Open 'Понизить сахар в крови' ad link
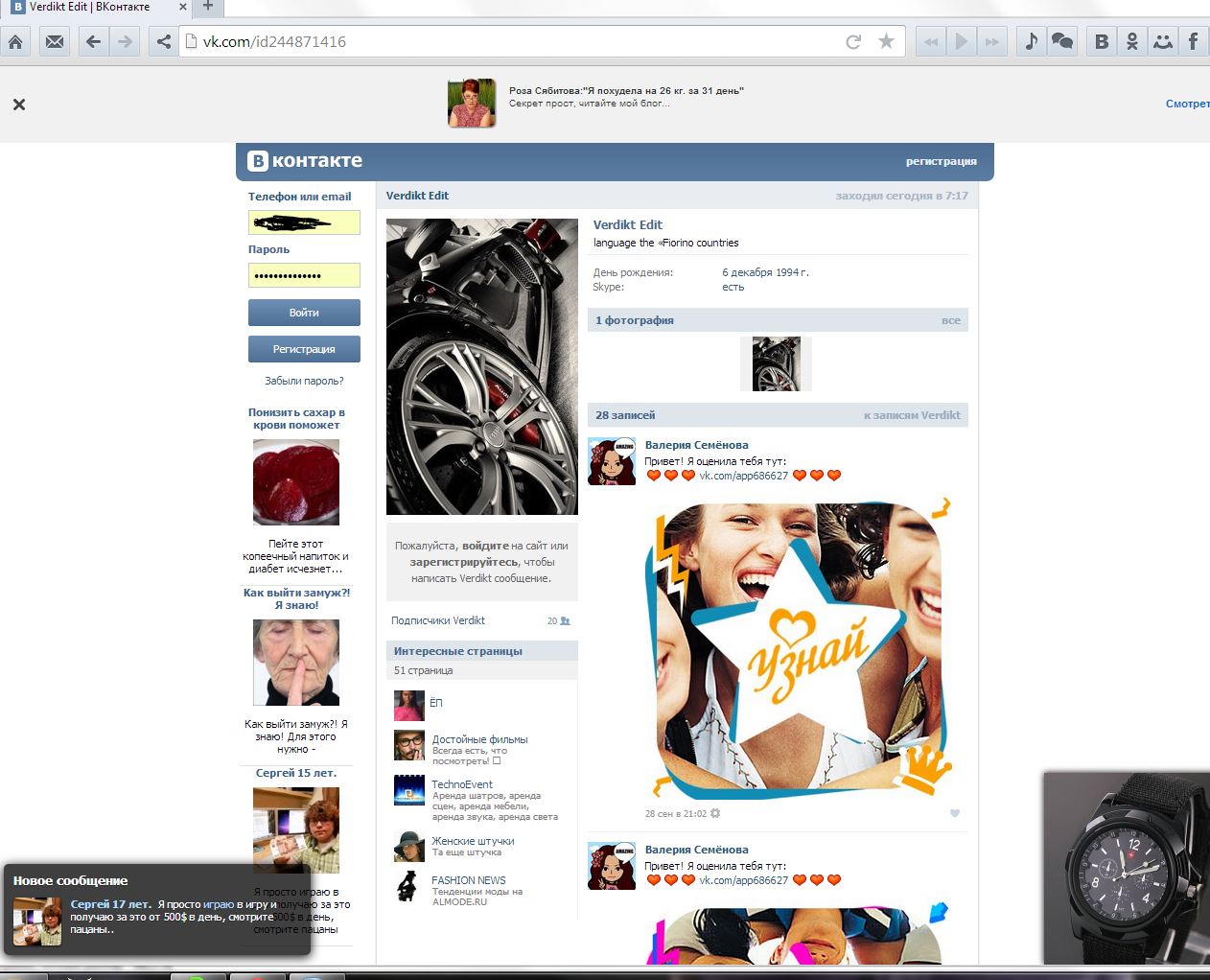Viewport: 1210px width, 980px height. [x=296, y=418]
